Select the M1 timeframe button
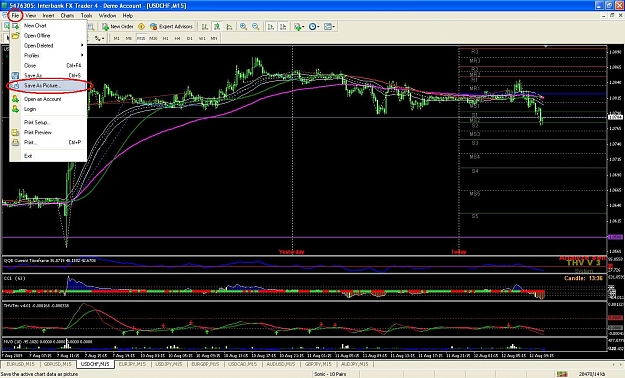 [x=116, y=38]
